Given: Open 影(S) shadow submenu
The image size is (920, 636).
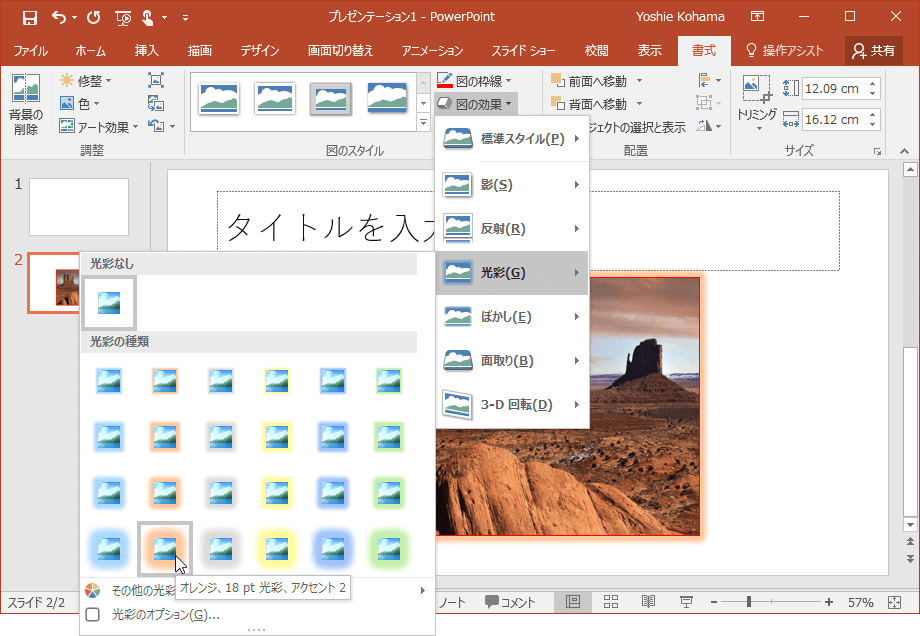Looking at the screenshot, I should 512,185.
